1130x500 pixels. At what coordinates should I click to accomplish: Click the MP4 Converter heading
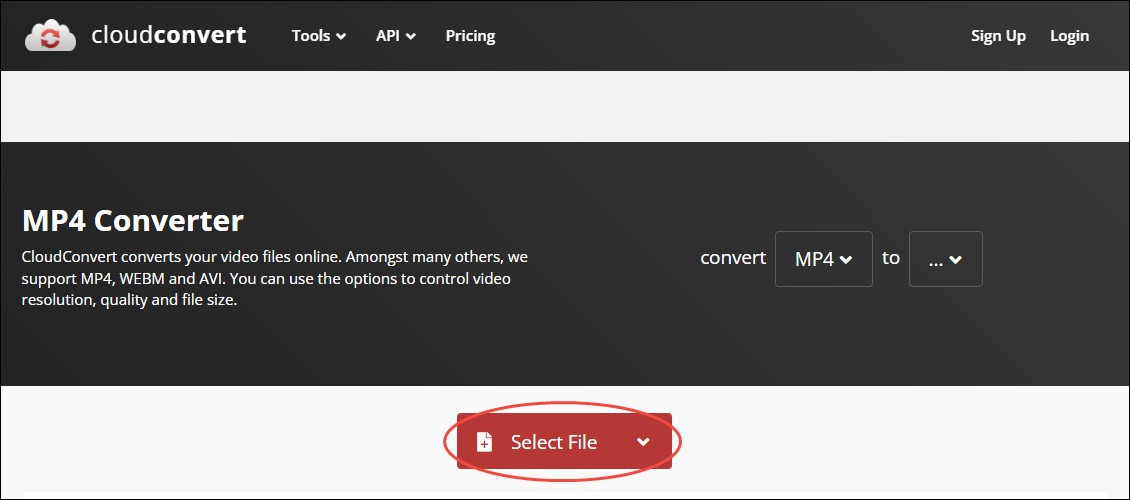(133, 220)
